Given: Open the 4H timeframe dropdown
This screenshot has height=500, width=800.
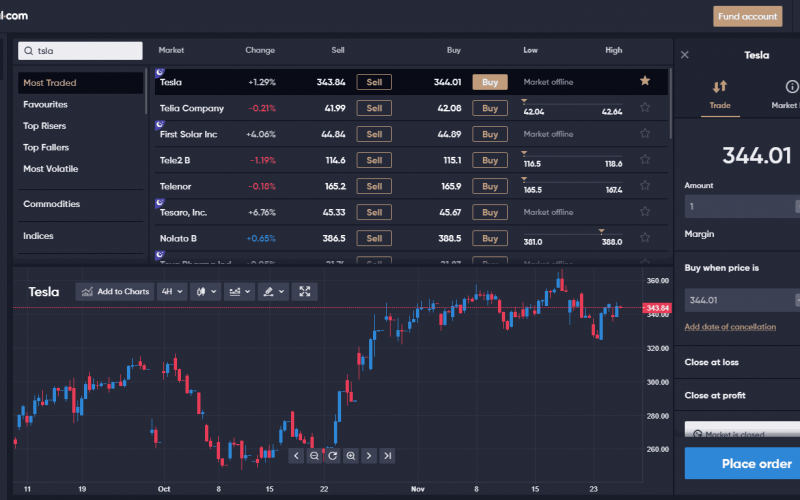Looking at the screenshot, I should pos(172,292).
